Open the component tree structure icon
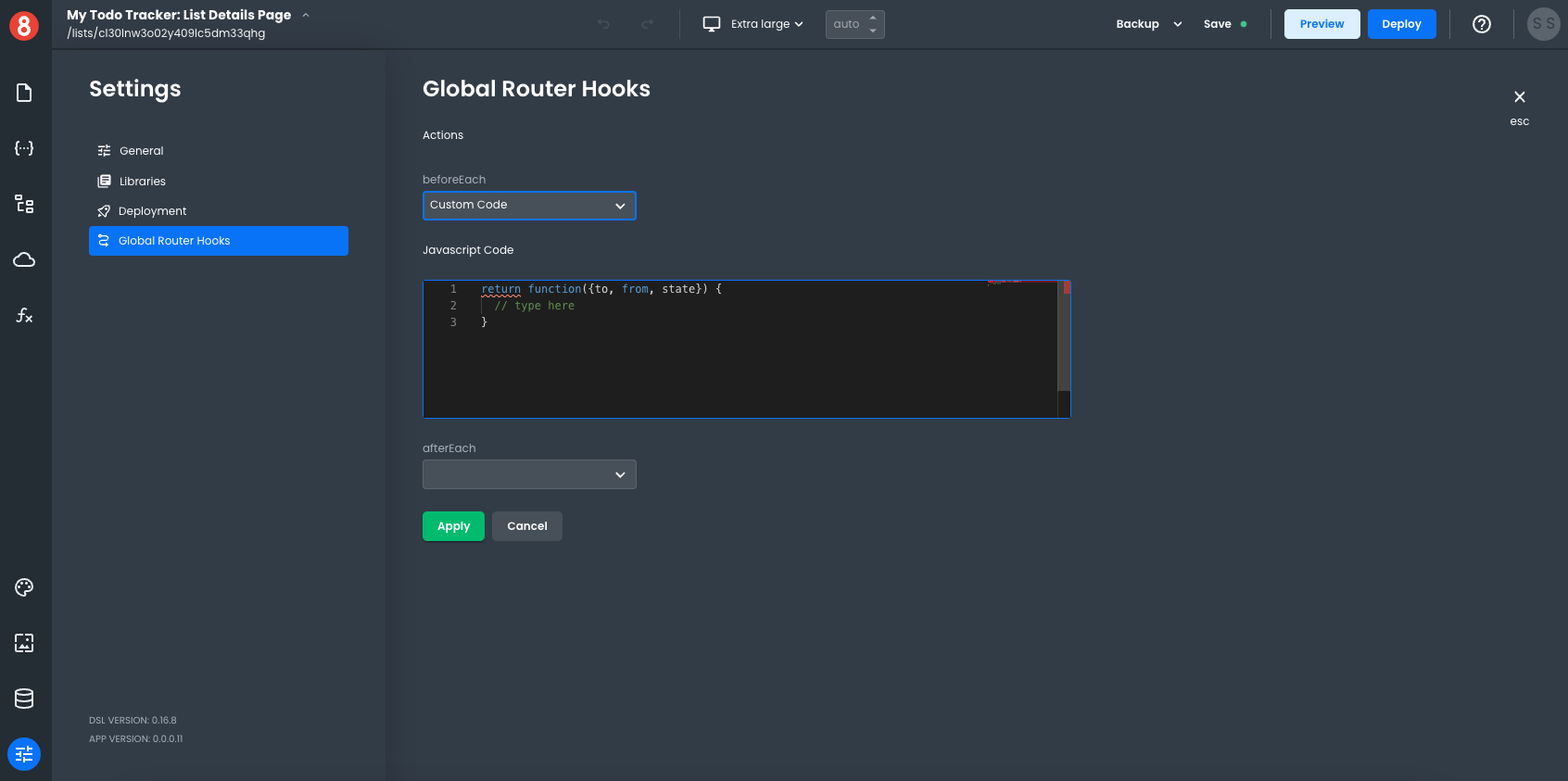Image resolution: width=1568 pixels, height=781 pixels. 24,204
